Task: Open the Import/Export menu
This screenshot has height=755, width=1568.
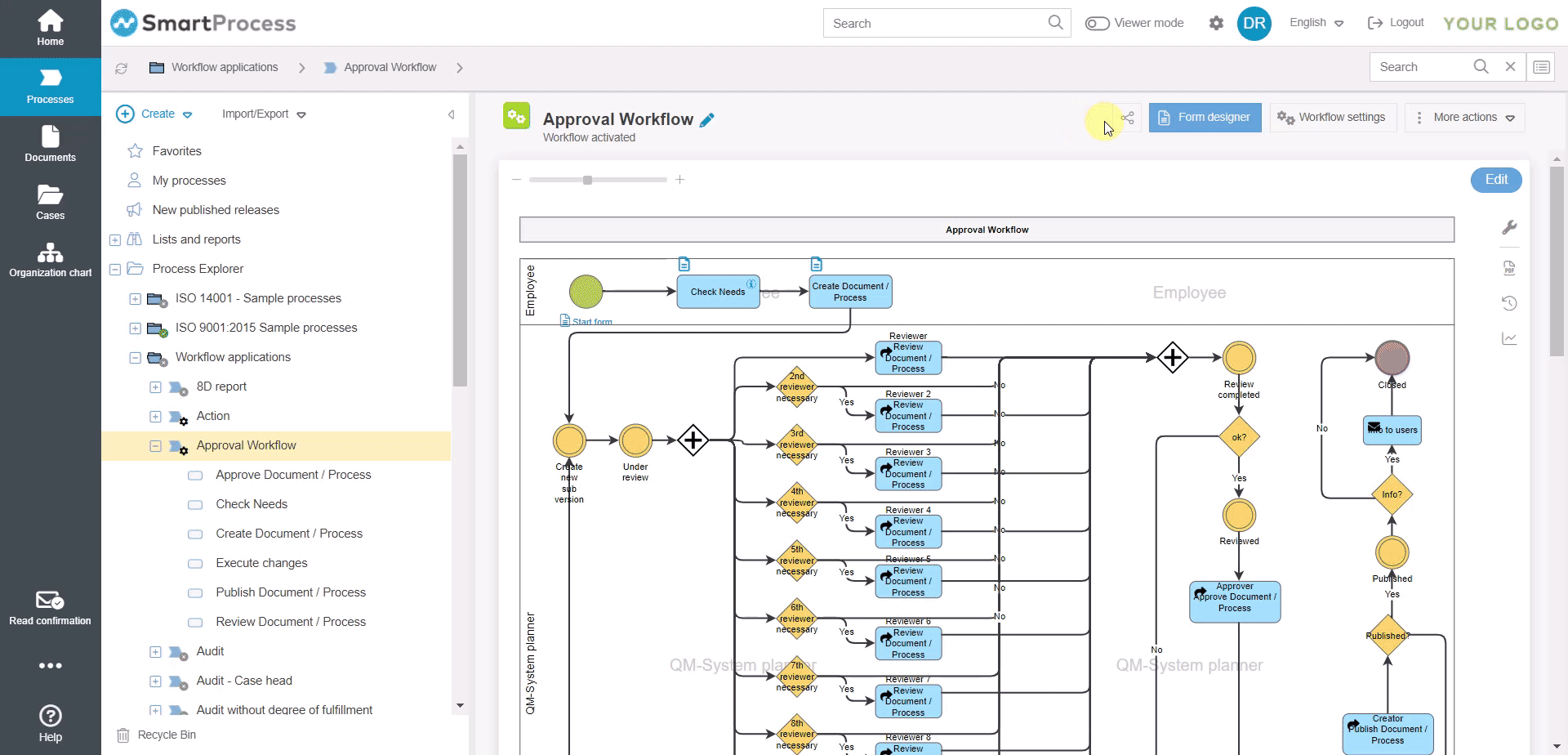Action: click(263, 114)
